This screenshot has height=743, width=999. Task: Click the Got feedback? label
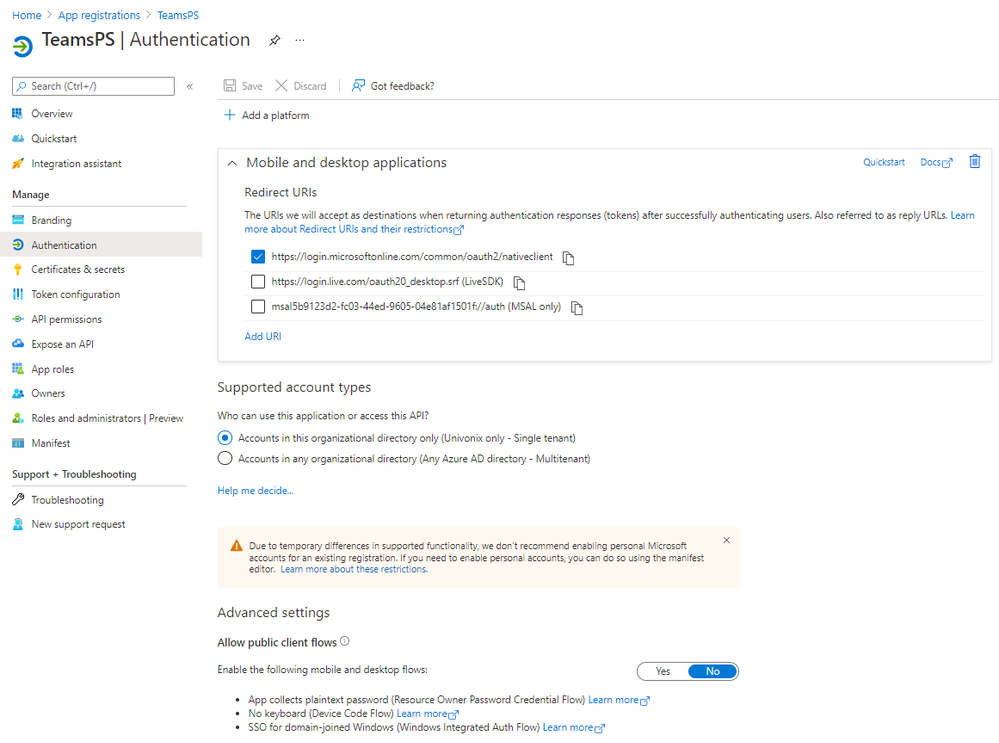[x=402, y=86]
